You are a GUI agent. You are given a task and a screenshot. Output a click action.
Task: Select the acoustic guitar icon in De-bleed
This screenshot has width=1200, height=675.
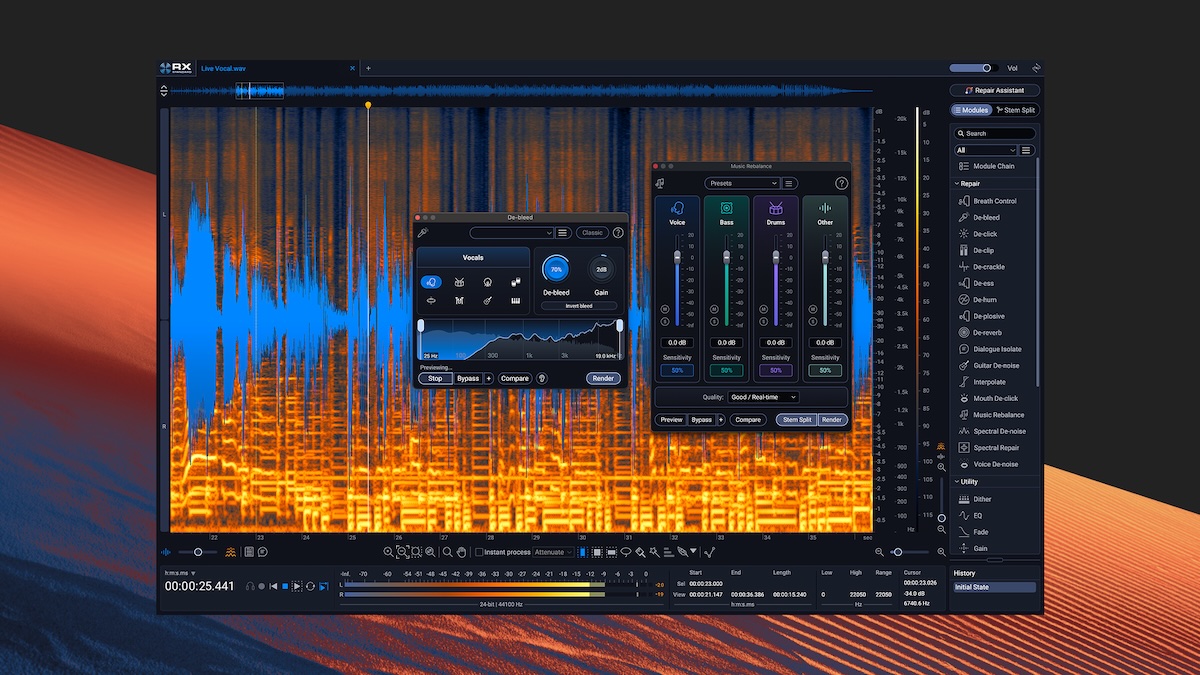coord(488,300)
